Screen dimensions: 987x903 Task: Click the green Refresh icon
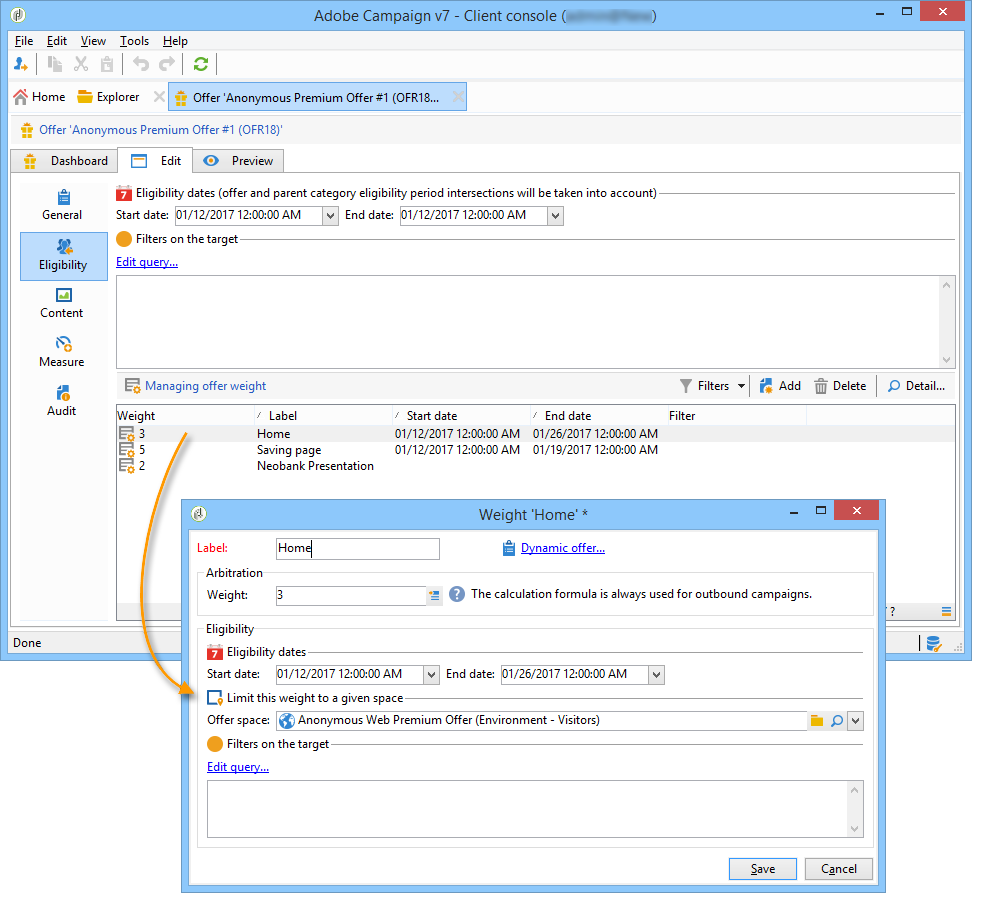pos(201,64)
